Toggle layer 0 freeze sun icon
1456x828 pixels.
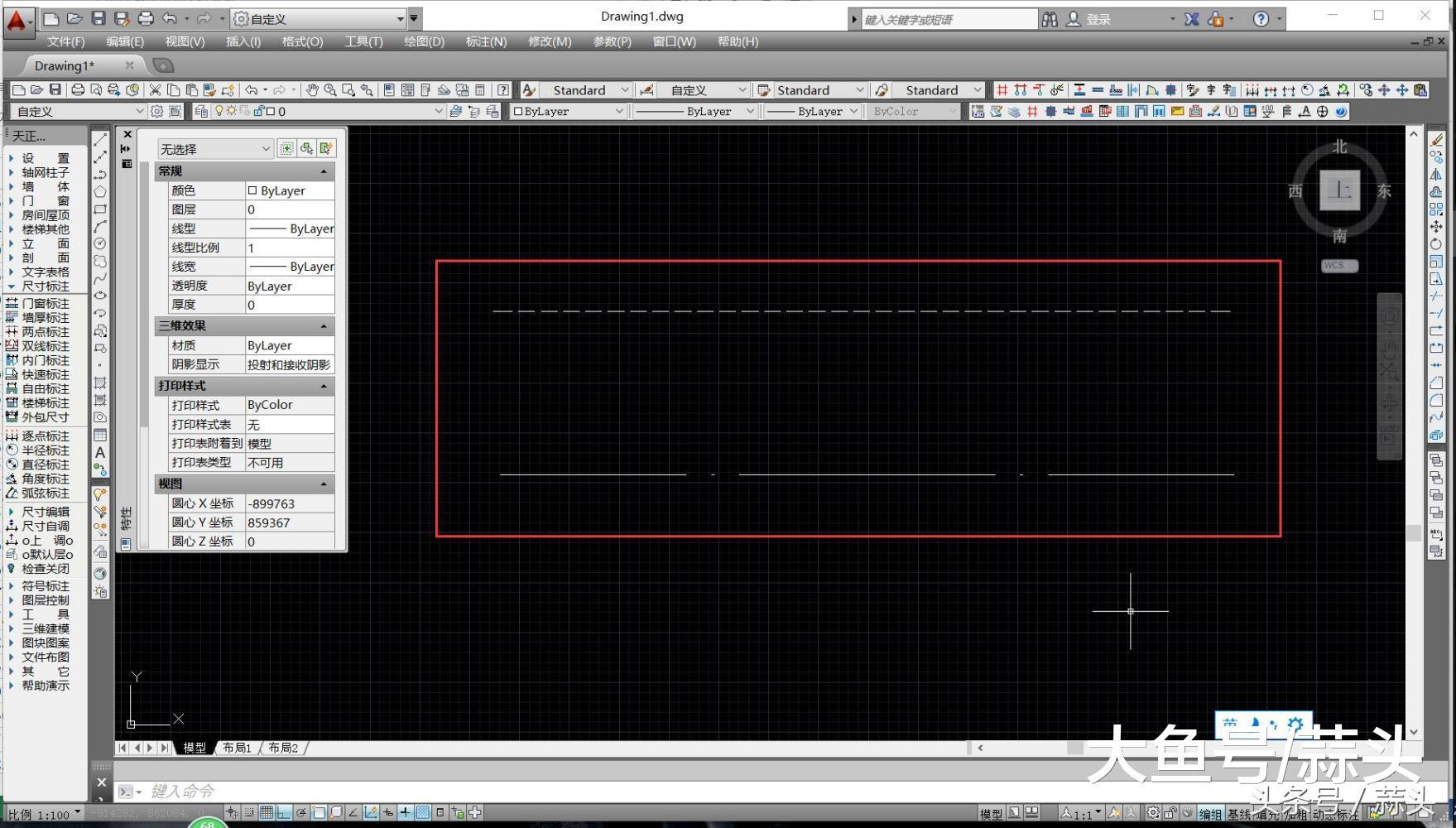coord(232,111)
